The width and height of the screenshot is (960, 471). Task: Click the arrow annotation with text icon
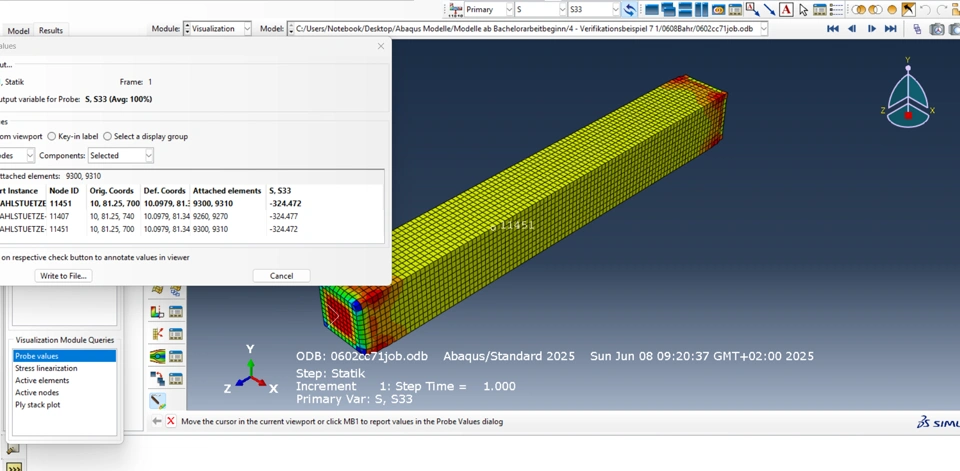point(752,10)
